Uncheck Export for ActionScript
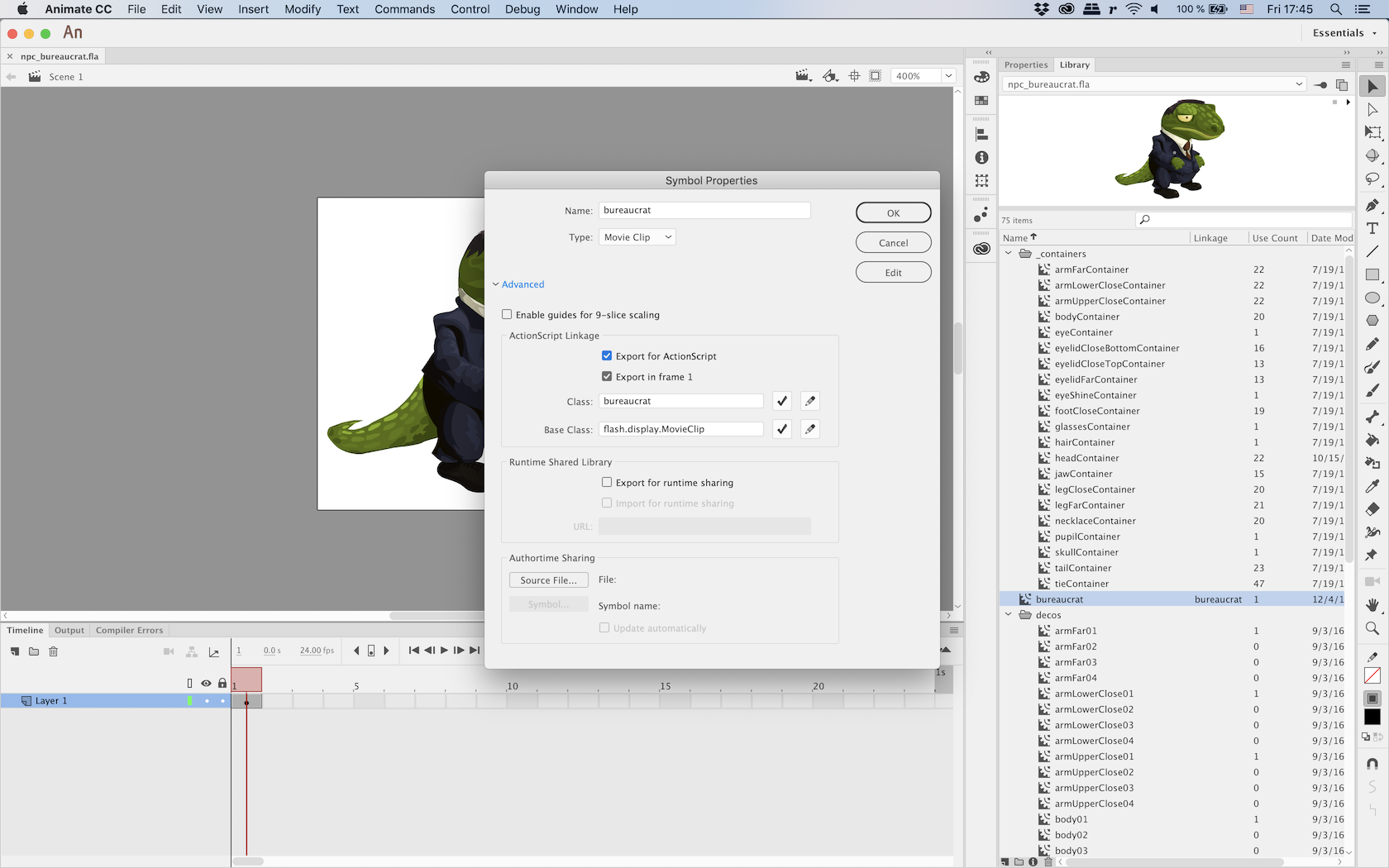The width and height of the screenshot is (1389, 868). pyautogui.click(x=607, y=356)
